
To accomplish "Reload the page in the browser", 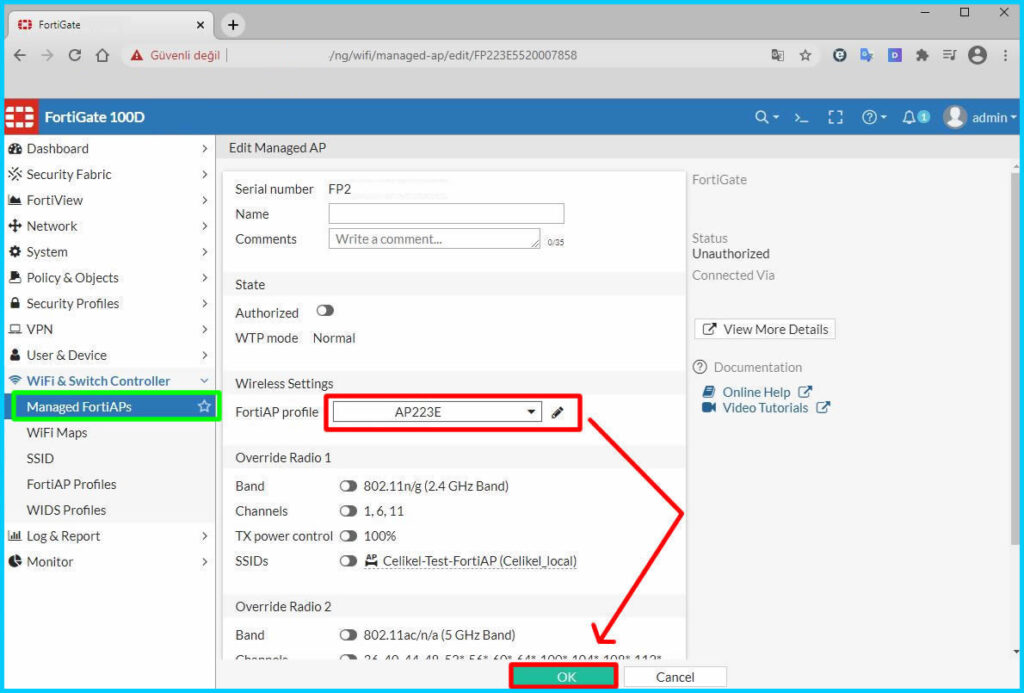I will click(x=75, y=56).
